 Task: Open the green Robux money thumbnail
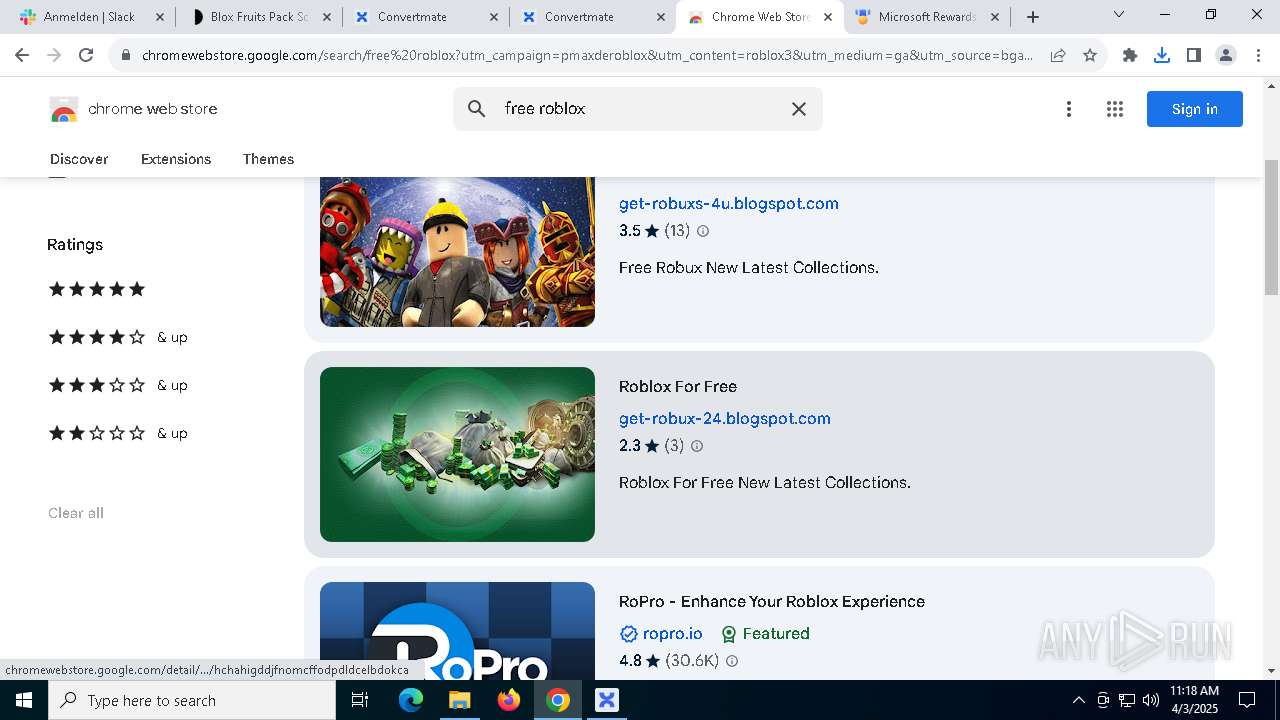coord(457,454)
